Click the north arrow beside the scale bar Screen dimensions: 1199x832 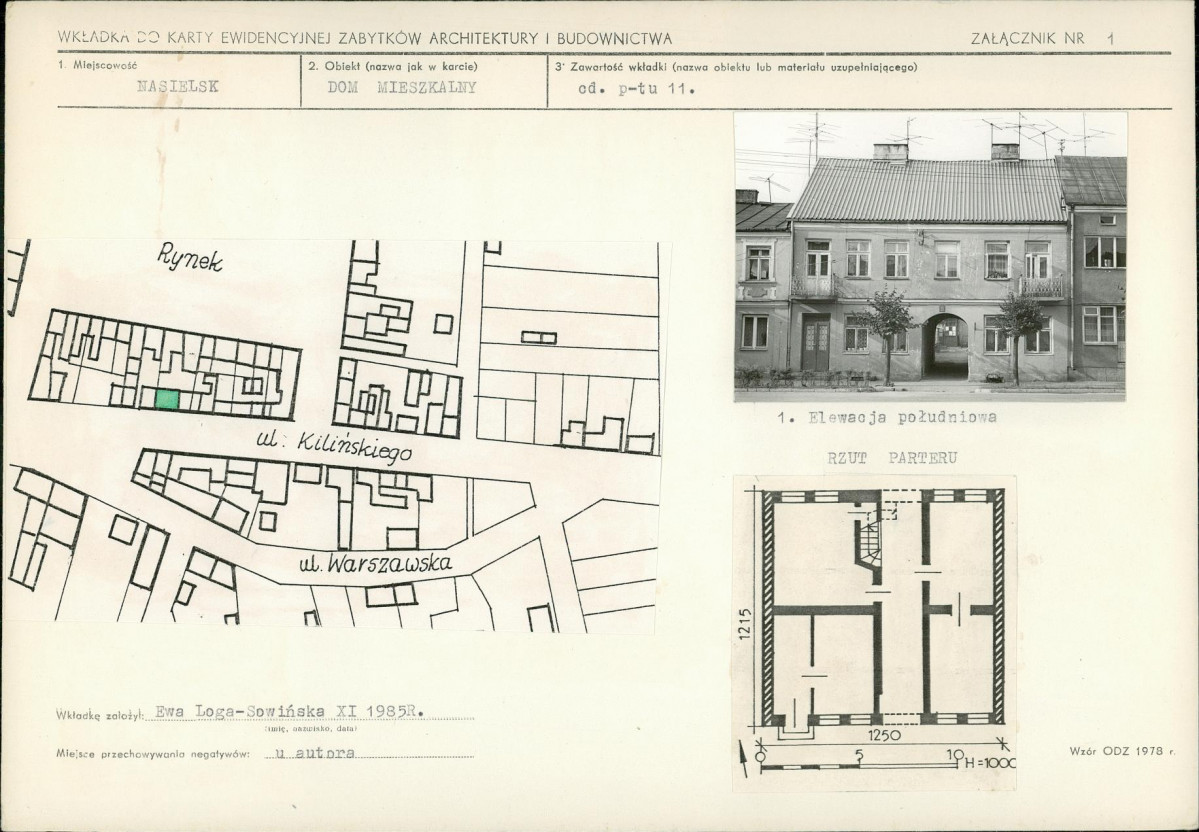[743, 759]
